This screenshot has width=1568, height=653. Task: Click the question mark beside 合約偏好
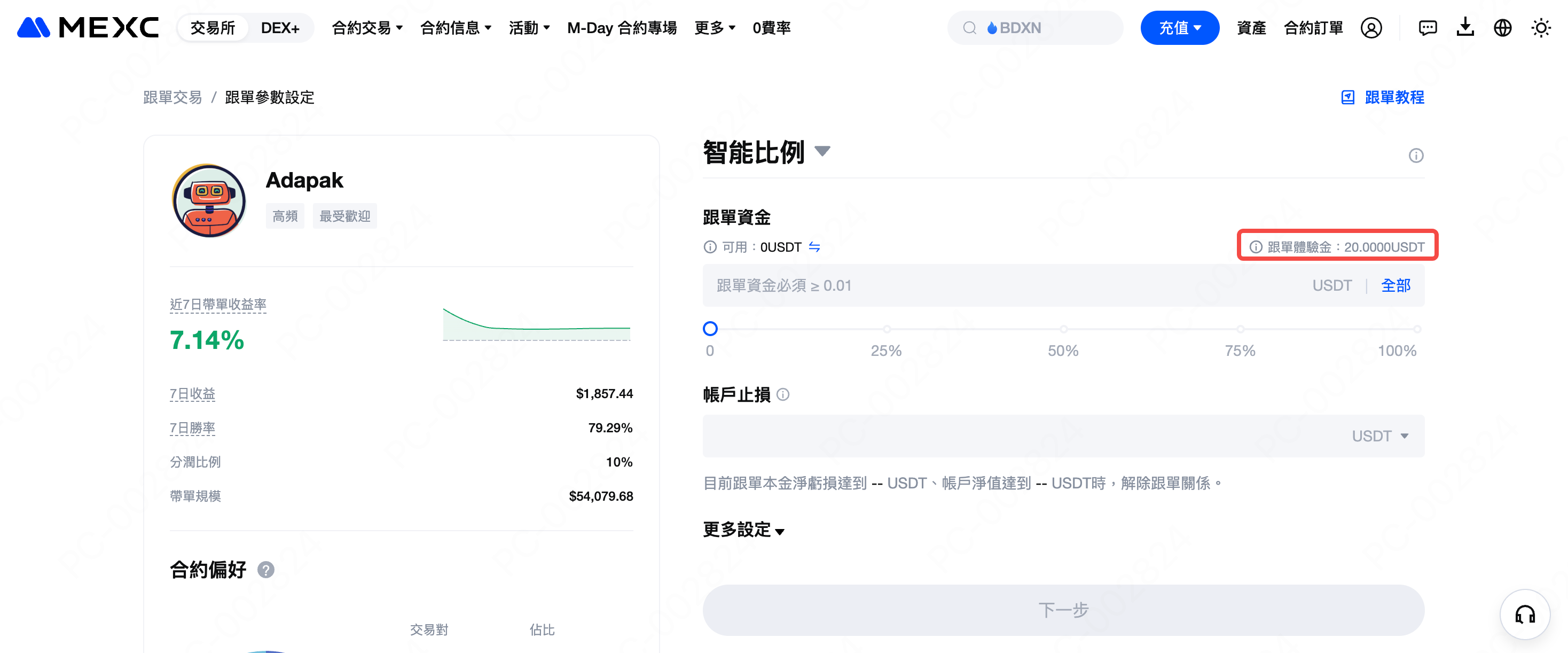266,570
